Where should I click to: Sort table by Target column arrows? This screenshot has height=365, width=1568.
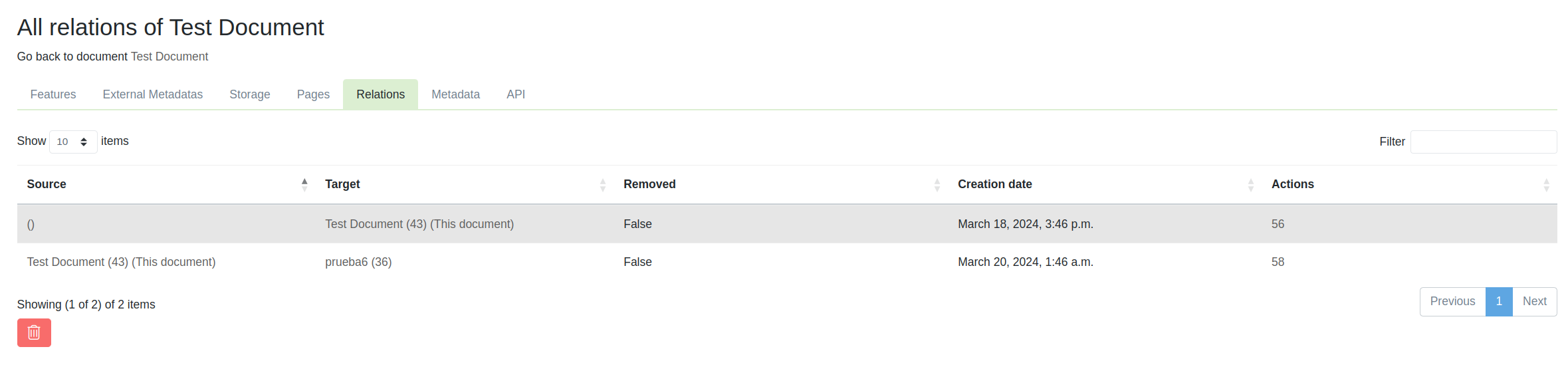(x=602, y=185)
